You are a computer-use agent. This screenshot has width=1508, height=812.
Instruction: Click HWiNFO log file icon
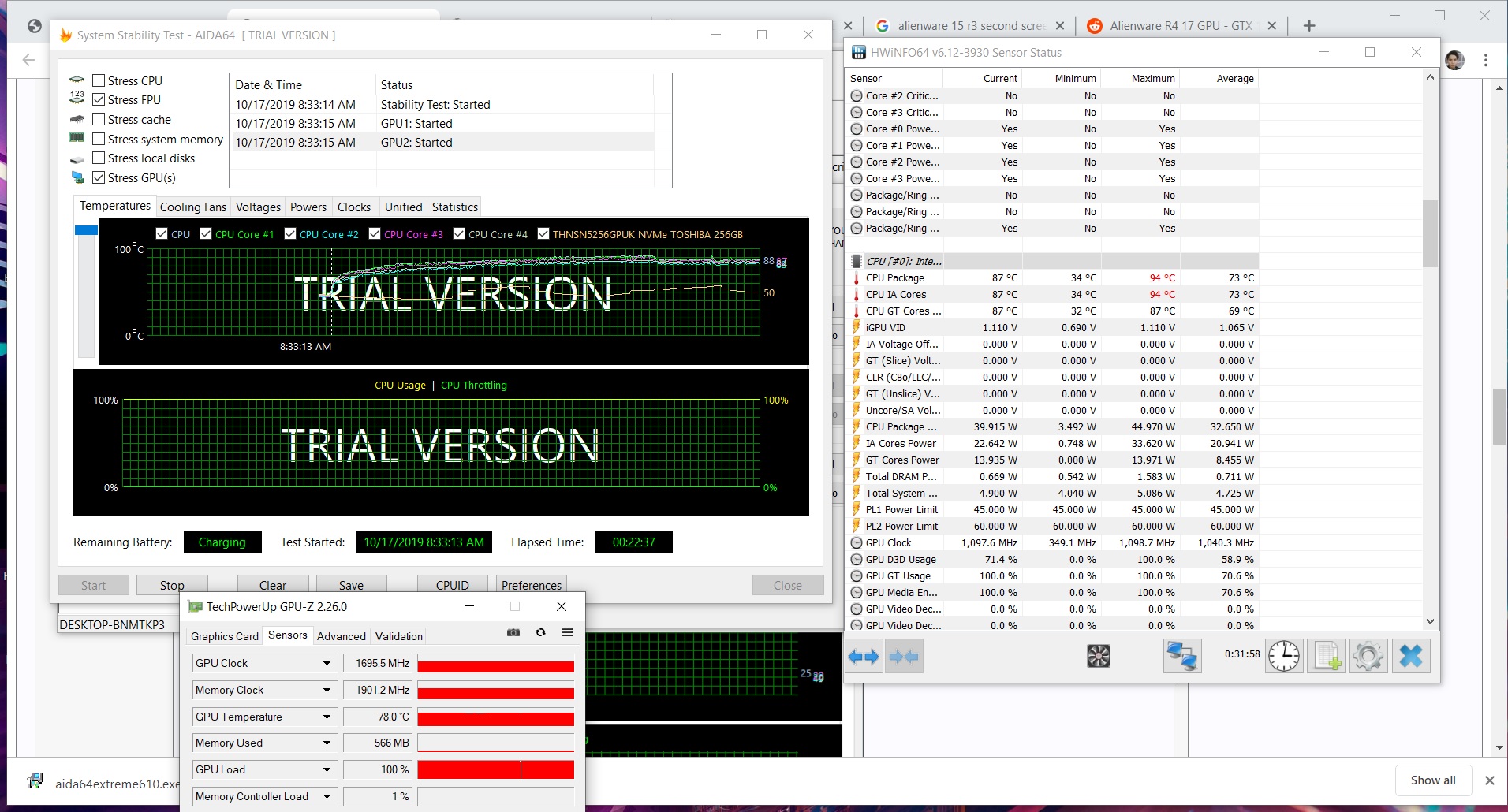[1326, 656]
